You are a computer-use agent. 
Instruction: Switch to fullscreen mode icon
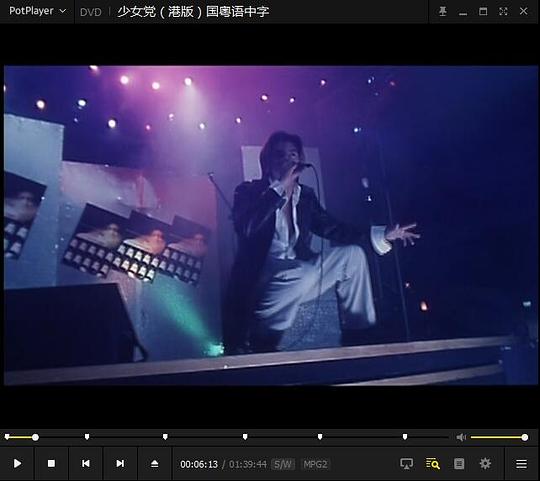(503, 11)
